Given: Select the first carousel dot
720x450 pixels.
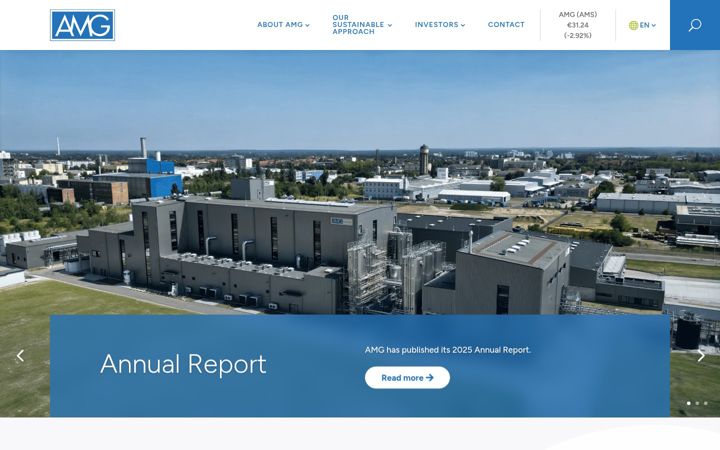Looking at the screenshot, I should click(688, 403).
